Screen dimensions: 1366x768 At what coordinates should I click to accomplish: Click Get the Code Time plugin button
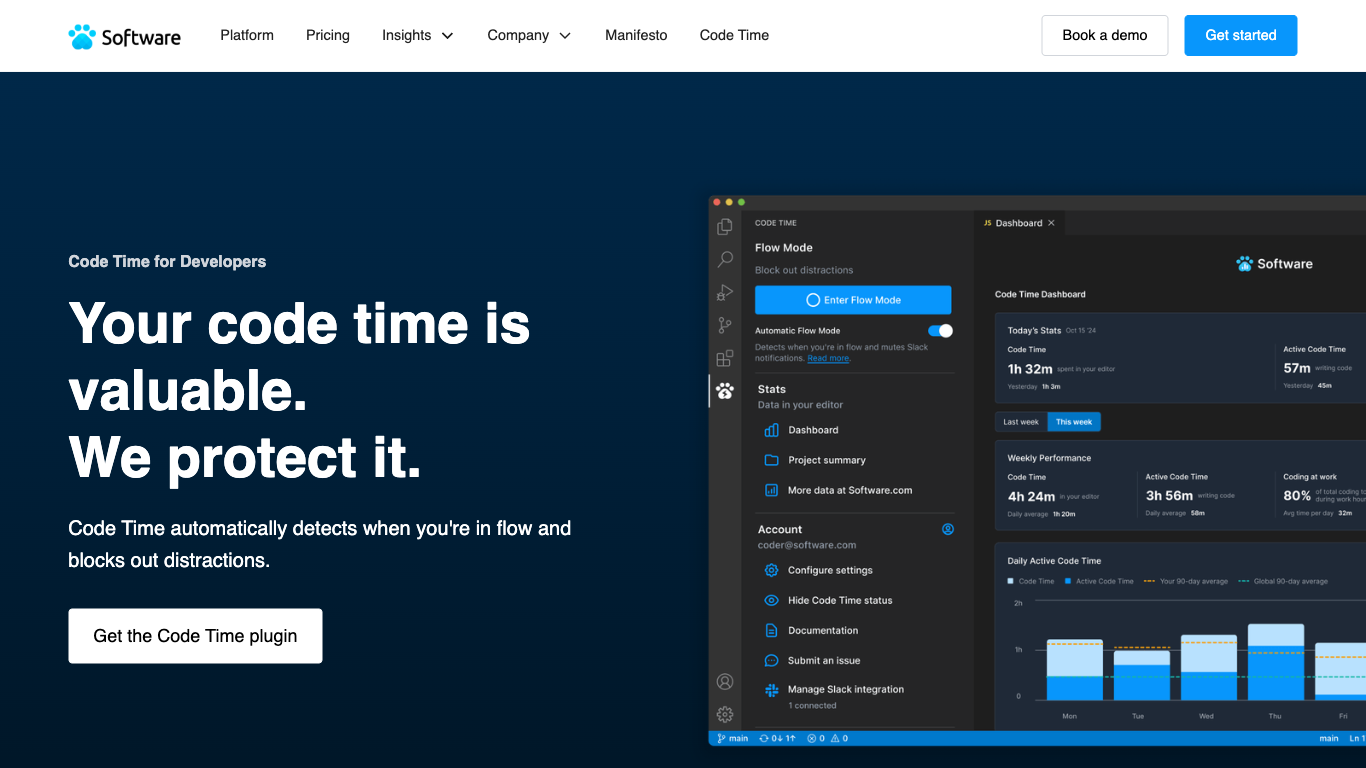click(x=195, y=636)
